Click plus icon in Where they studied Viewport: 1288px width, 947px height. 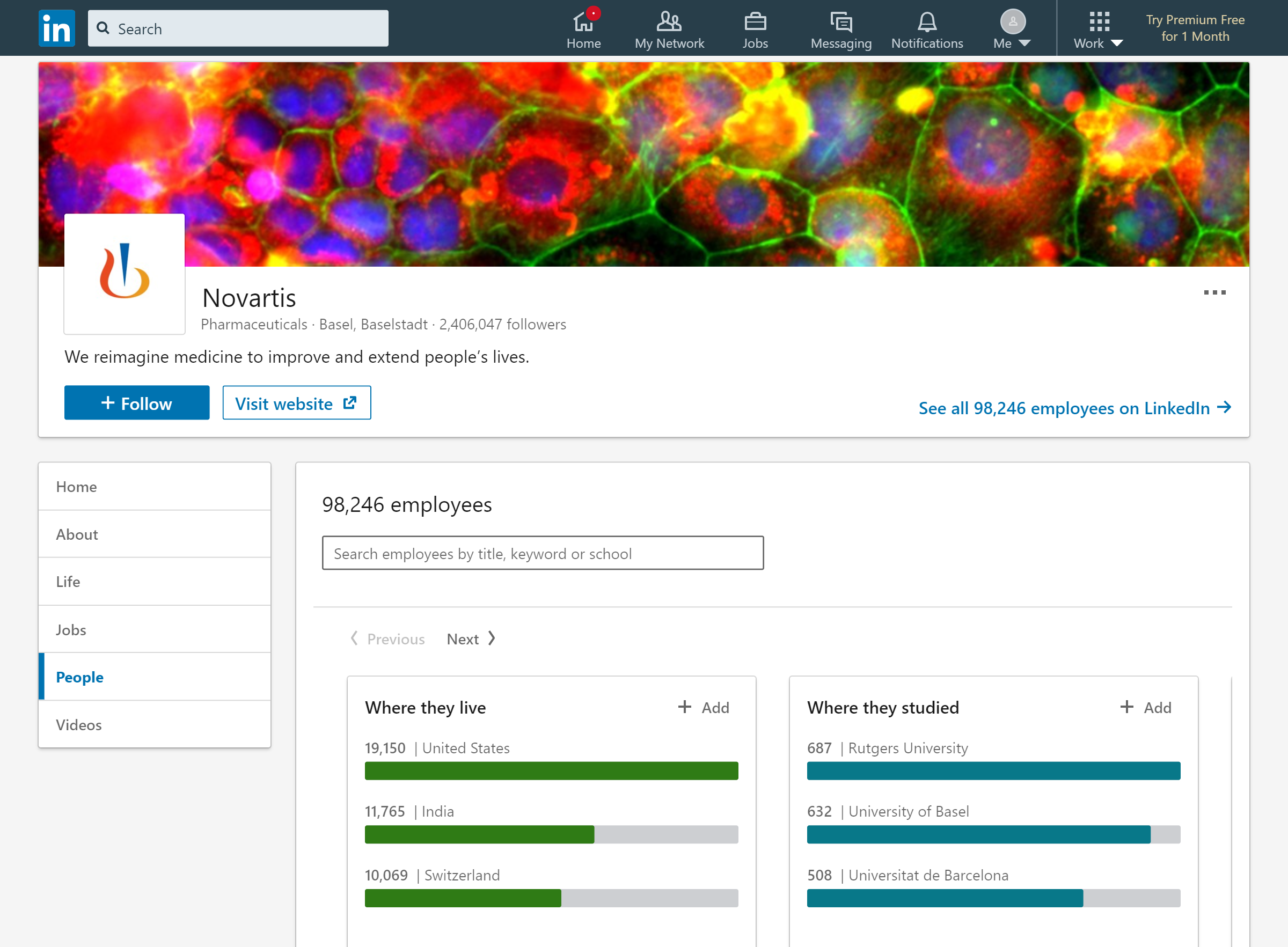pos(1126,707)
